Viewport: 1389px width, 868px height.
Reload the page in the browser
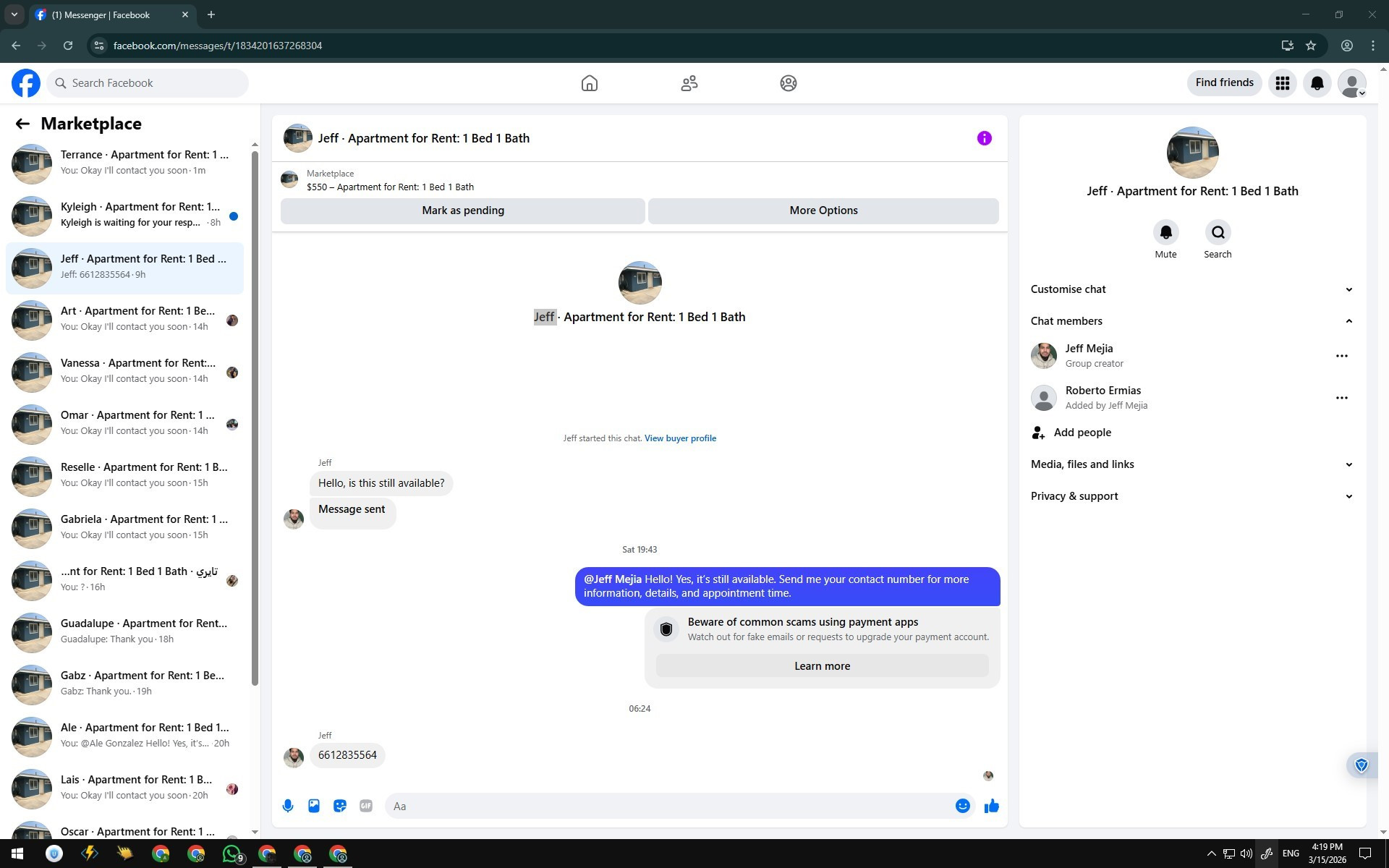68,46
